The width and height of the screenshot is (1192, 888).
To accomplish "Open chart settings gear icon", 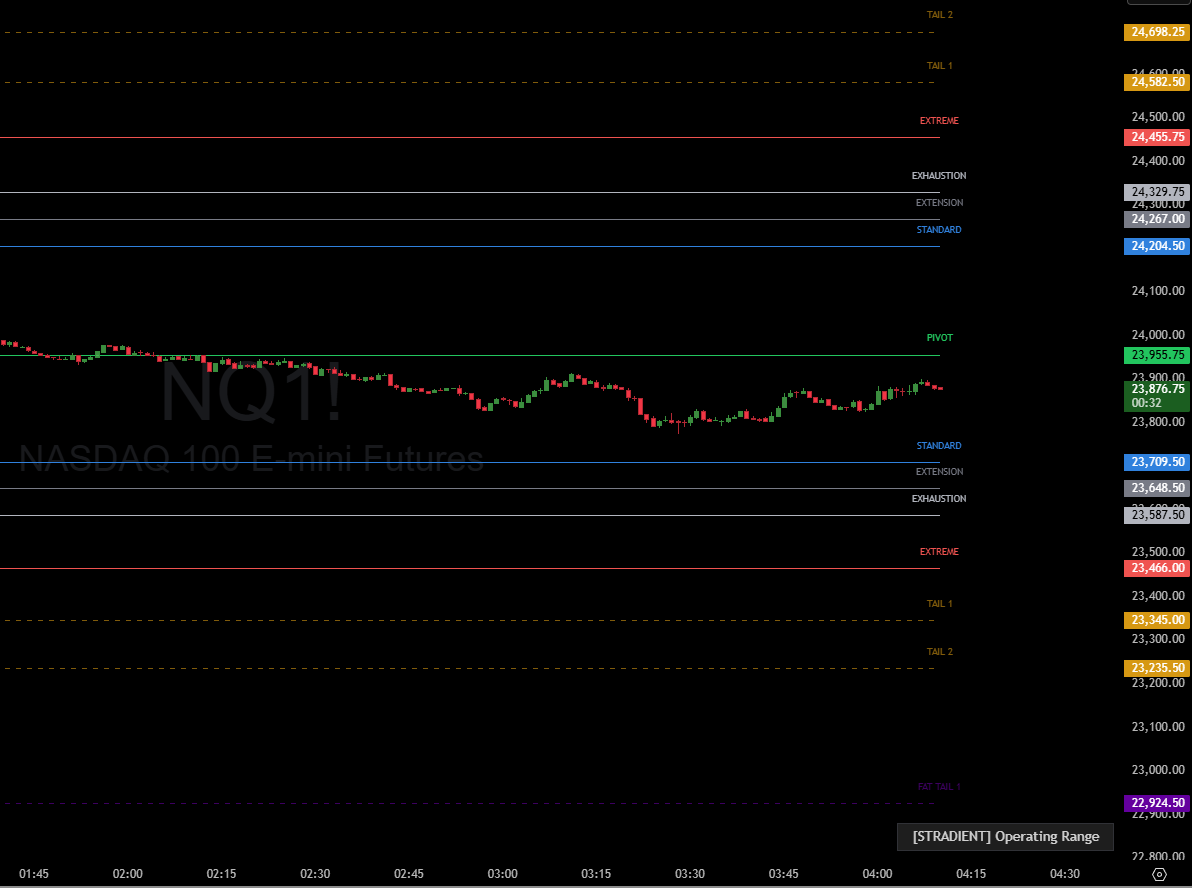I will point(1159,874).
